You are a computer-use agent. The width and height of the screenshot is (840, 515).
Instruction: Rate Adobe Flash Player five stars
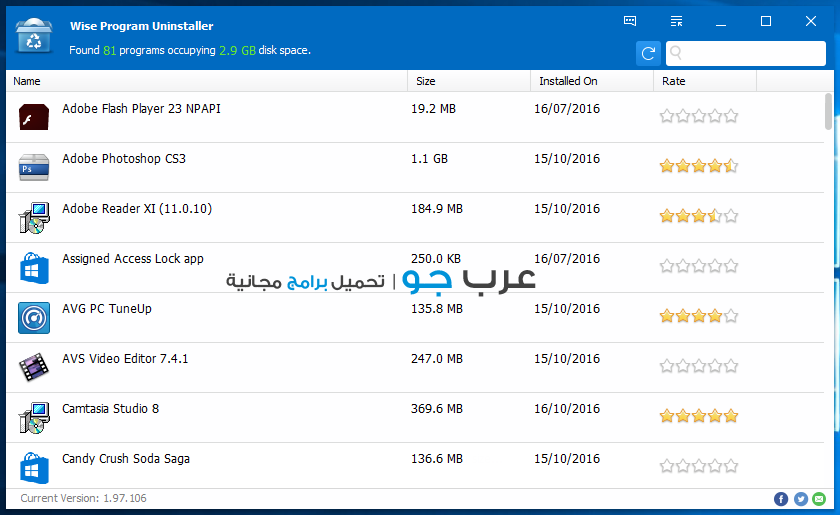(731, 116)
